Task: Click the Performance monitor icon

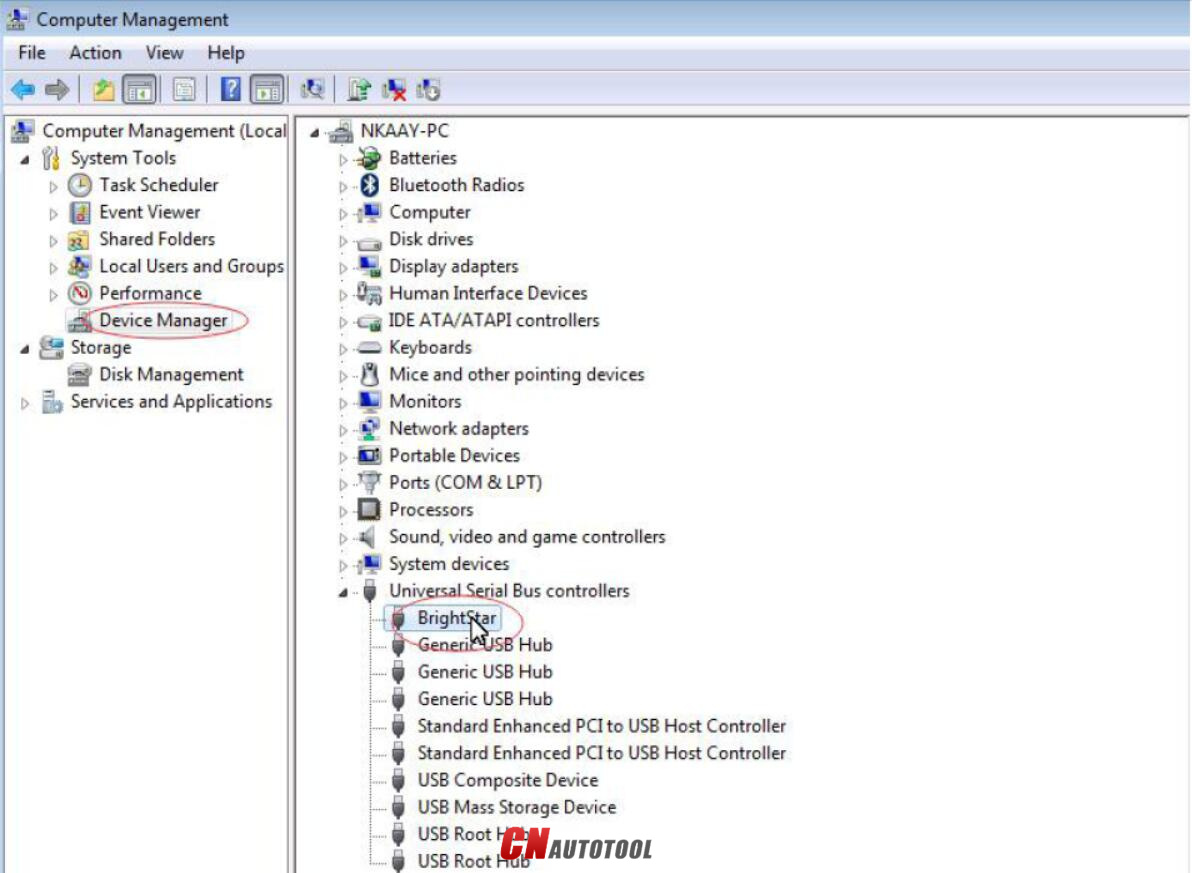Action: tap(80, 293)
